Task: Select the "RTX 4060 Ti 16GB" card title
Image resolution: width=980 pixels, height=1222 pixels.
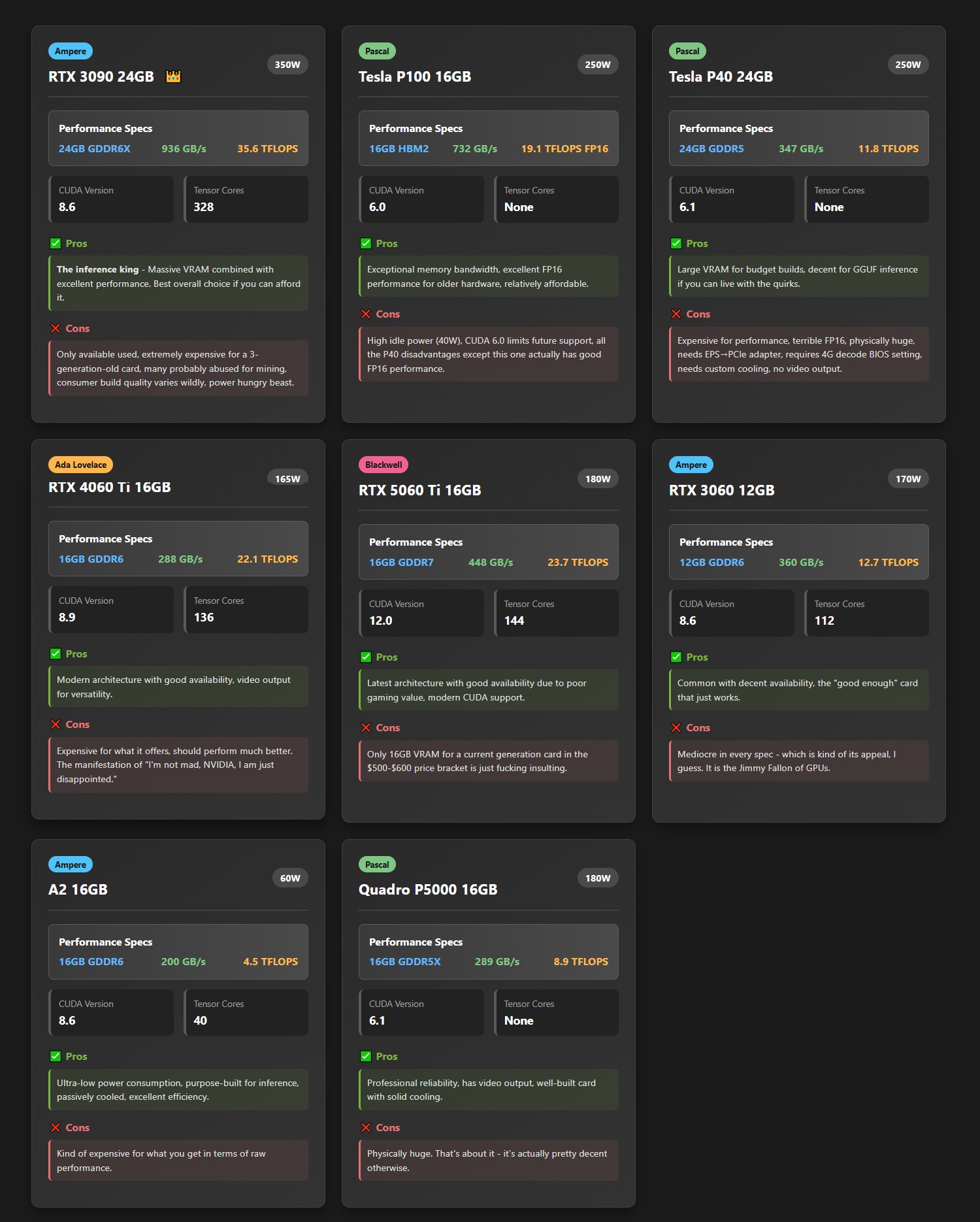Action: click(110, 487)
